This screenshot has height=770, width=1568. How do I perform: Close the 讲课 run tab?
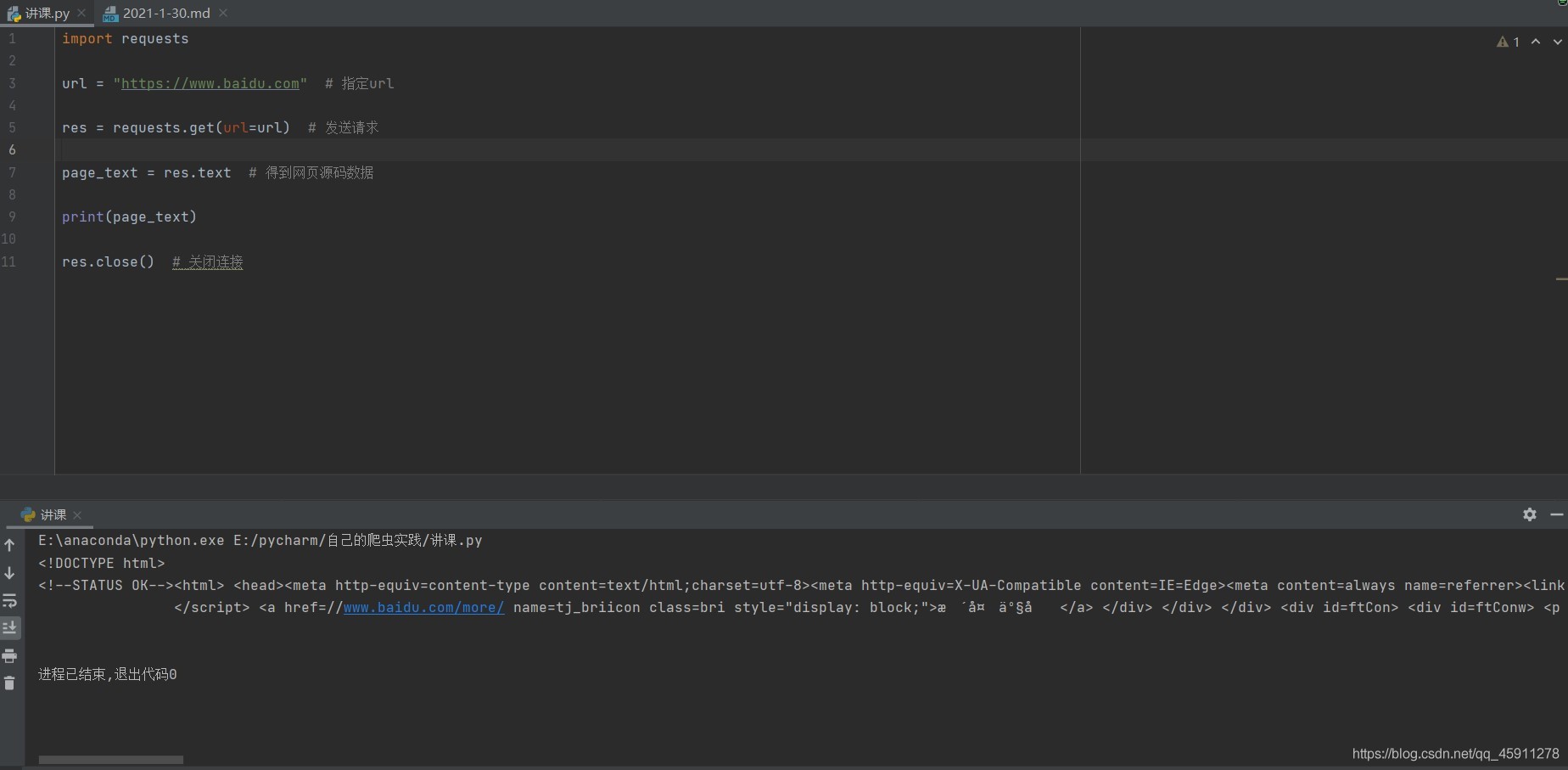point(77,514)
